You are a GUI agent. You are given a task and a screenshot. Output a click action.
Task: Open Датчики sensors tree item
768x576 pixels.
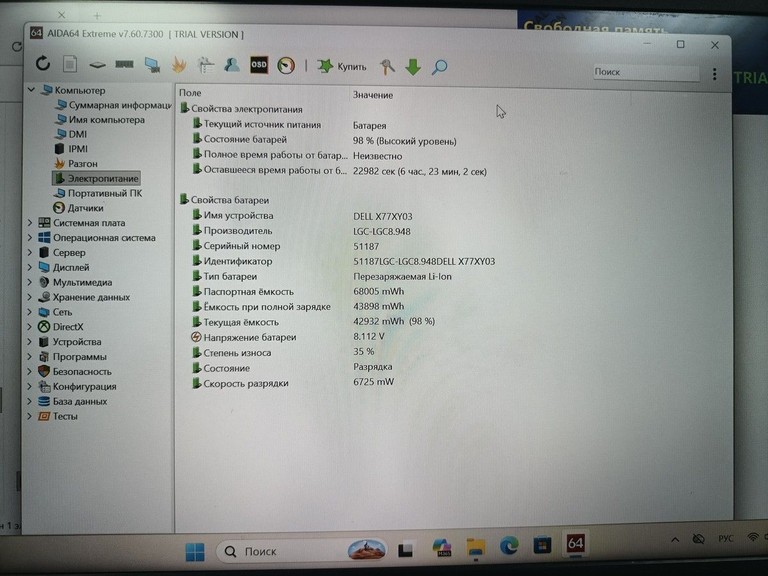coord(78,208)
